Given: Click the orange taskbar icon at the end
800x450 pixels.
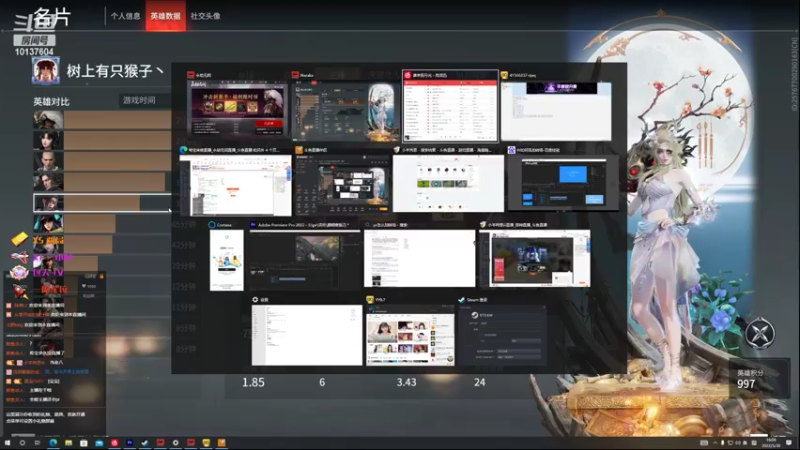Looking at the screenshot, I should point(221,443).
